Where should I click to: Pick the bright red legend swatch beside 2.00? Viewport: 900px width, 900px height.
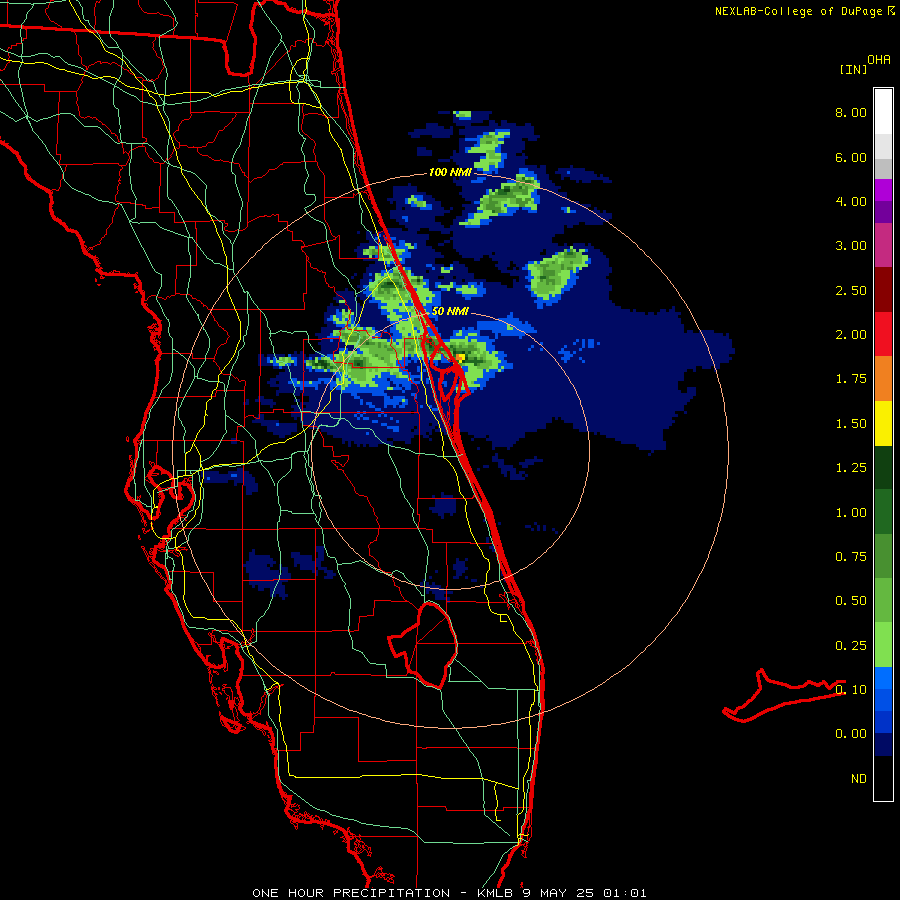point(883,334)
